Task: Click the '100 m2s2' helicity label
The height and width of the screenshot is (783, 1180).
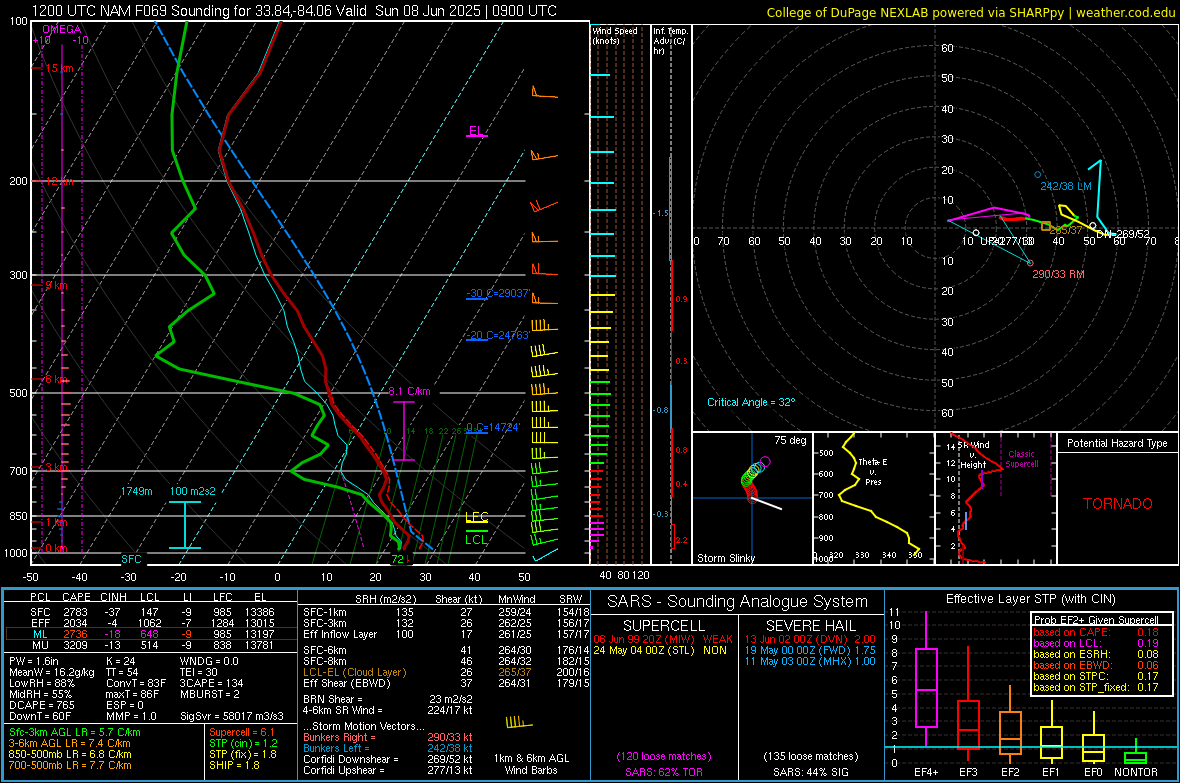Action: 192,491
